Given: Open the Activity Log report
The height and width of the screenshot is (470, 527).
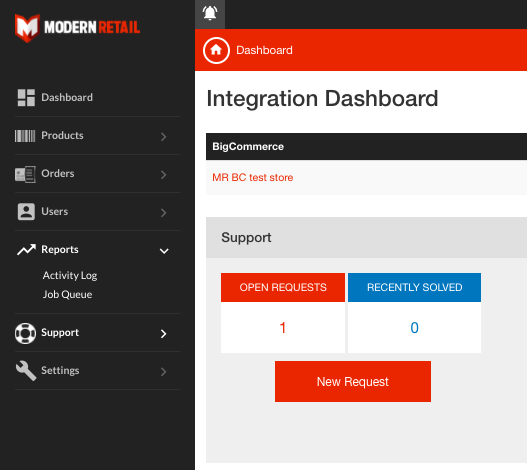Looking at the screenshot, I should [70, 275].
